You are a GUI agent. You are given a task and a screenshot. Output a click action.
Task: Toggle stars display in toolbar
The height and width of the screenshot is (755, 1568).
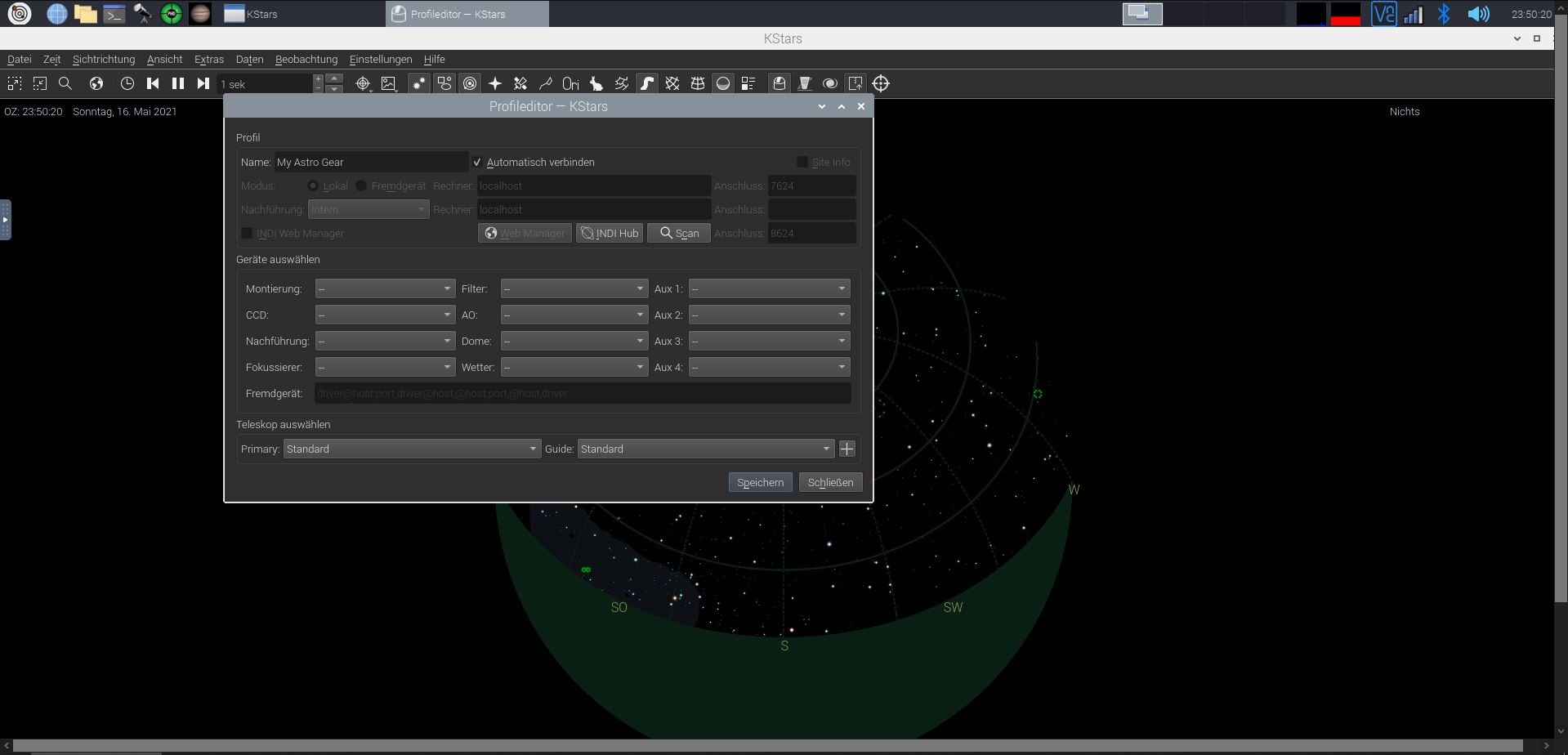click(419, 83)
